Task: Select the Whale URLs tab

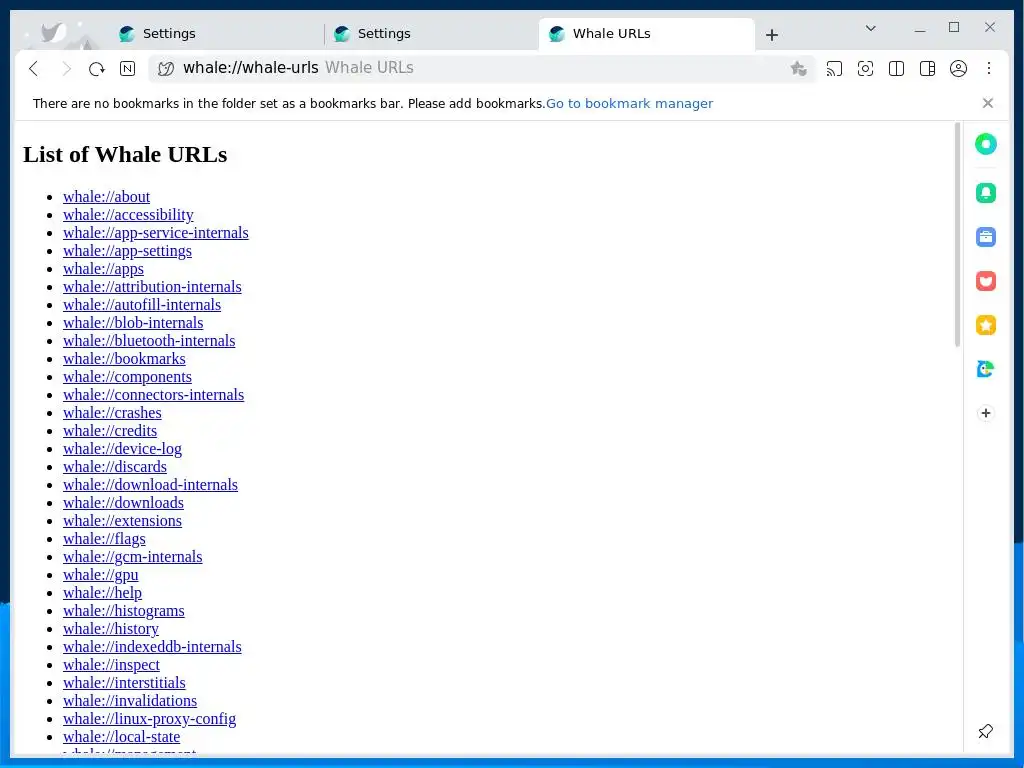Action: [x=647, y=34]
